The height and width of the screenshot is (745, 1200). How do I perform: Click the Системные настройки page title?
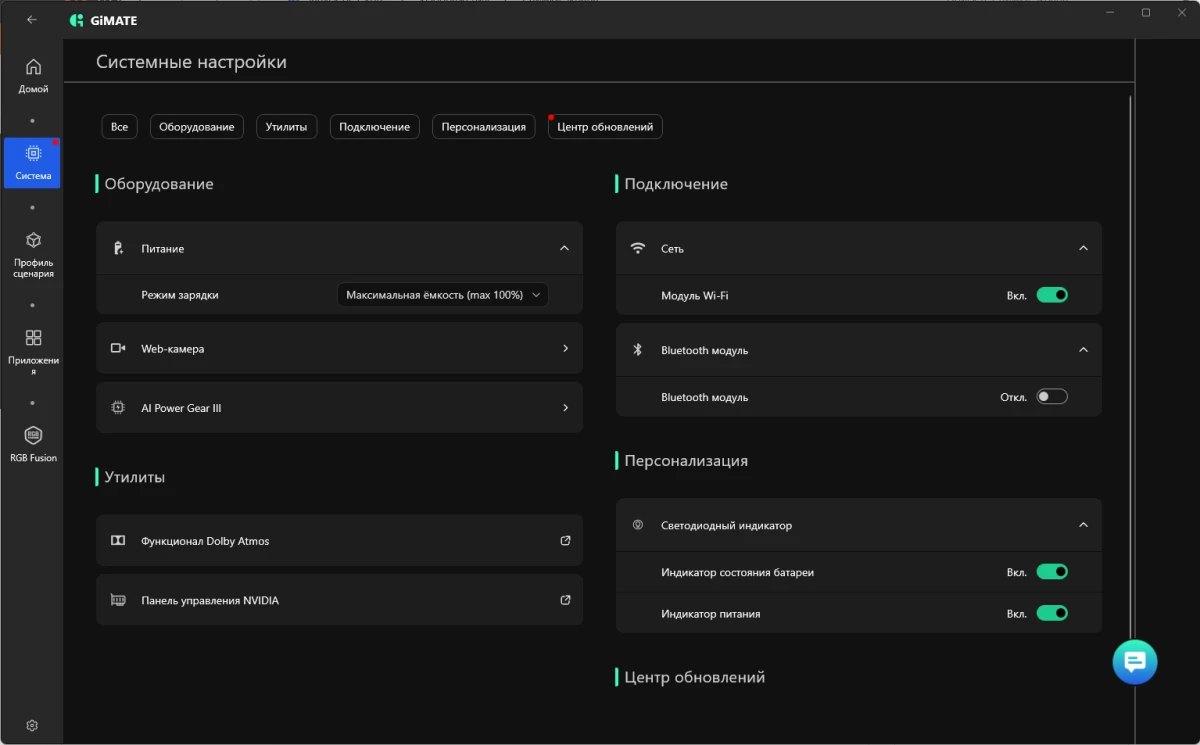pyautogui.click(x=191, y=62)
